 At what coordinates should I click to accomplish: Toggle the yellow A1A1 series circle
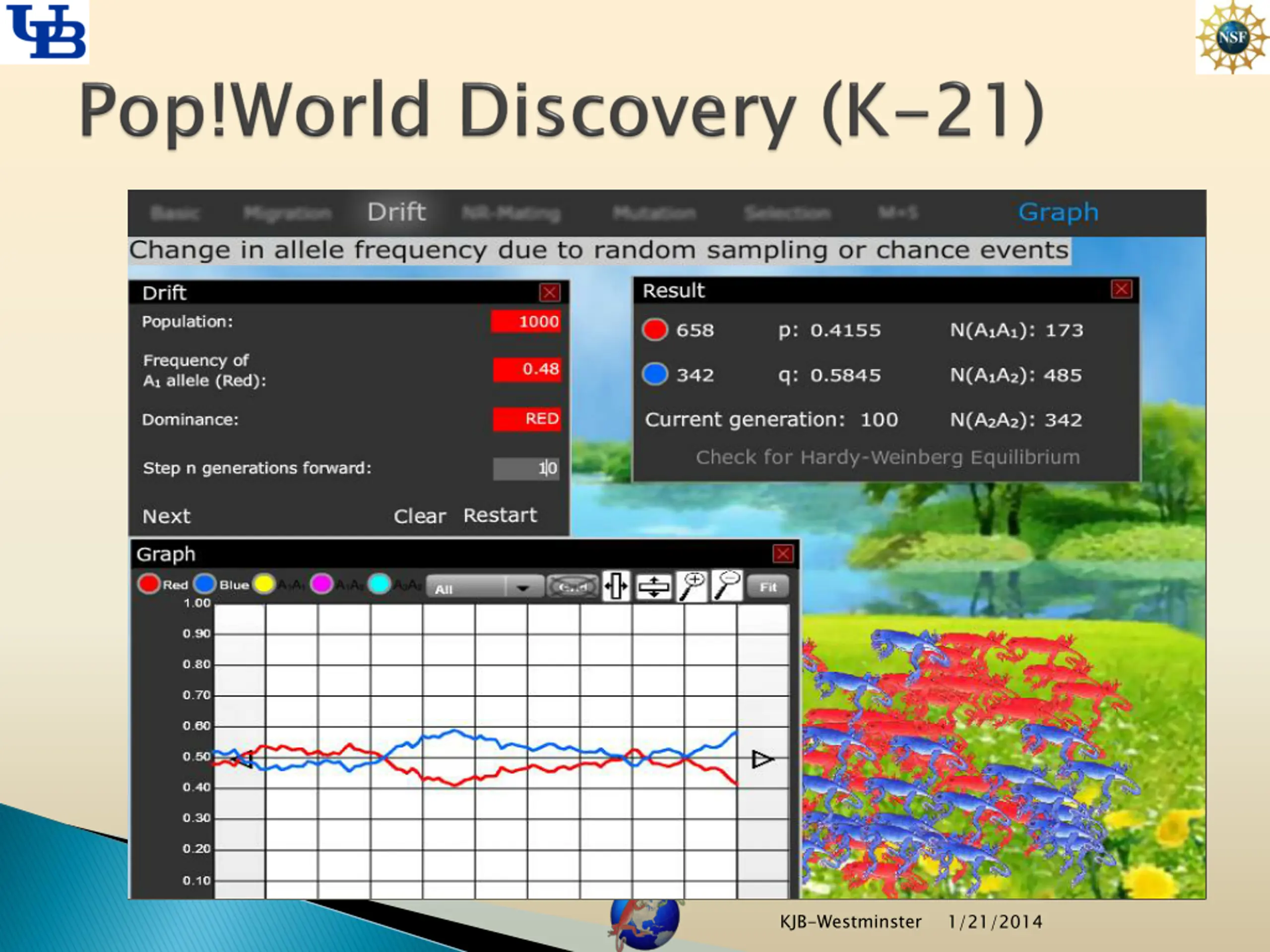(264, 585)
